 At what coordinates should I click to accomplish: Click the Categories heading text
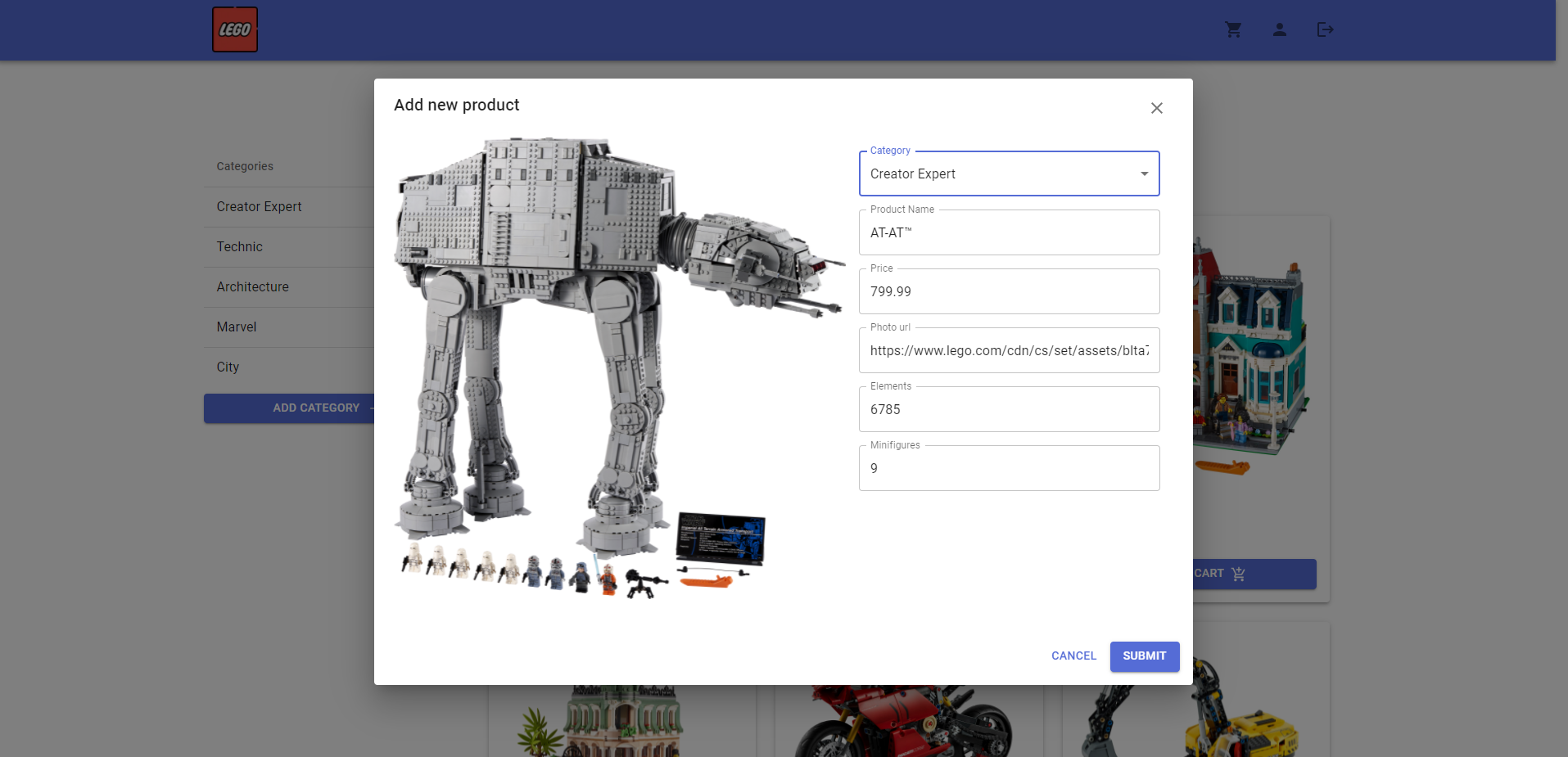coord(245,166)
